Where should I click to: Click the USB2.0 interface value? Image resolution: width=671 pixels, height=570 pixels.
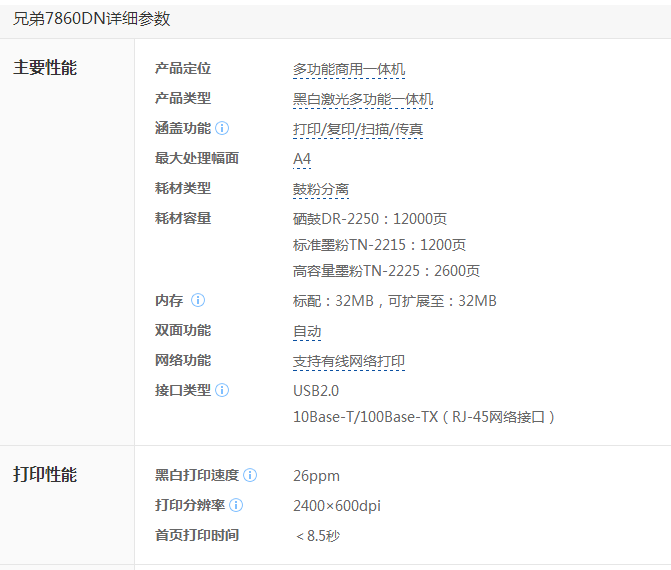pos(316,391)
